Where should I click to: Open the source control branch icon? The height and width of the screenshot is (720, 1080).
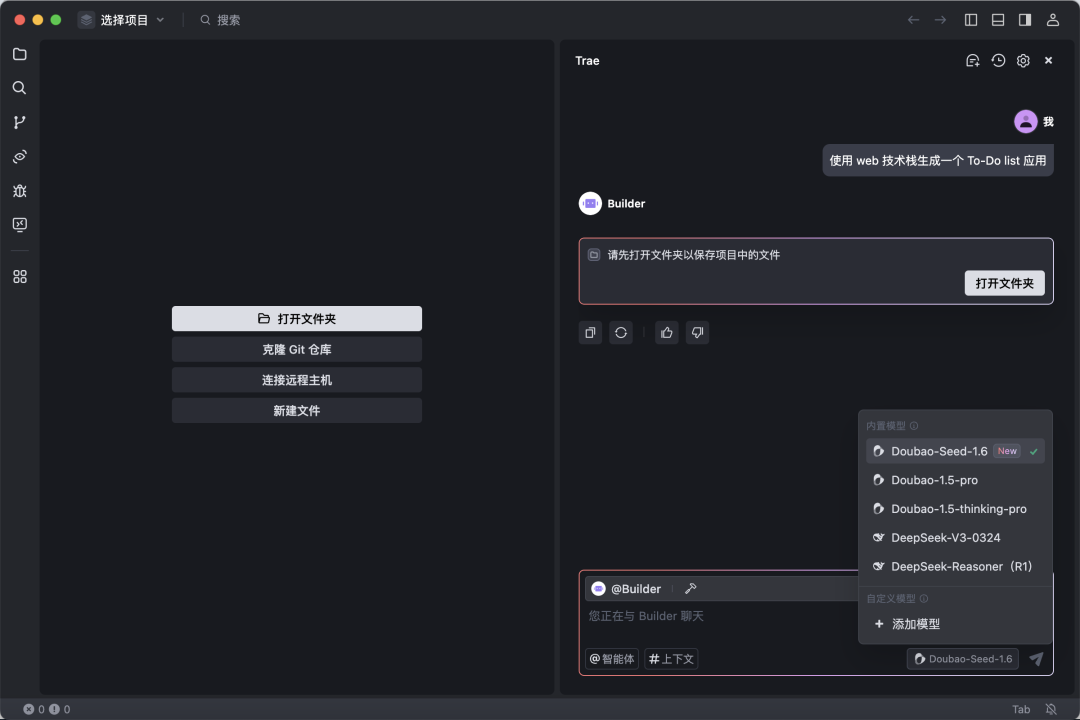(19, 122)
